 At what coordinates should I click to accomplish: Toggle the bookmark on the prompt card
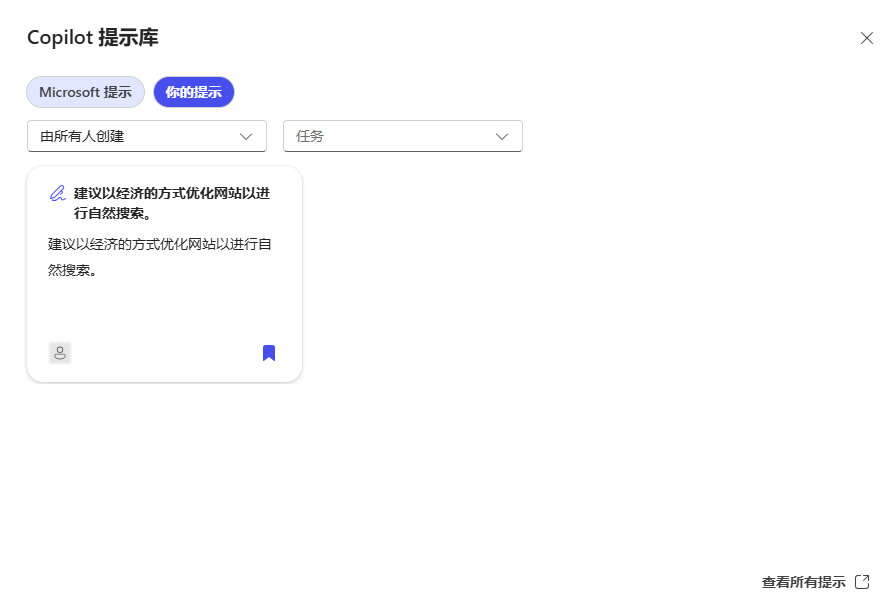coord(269,353)
